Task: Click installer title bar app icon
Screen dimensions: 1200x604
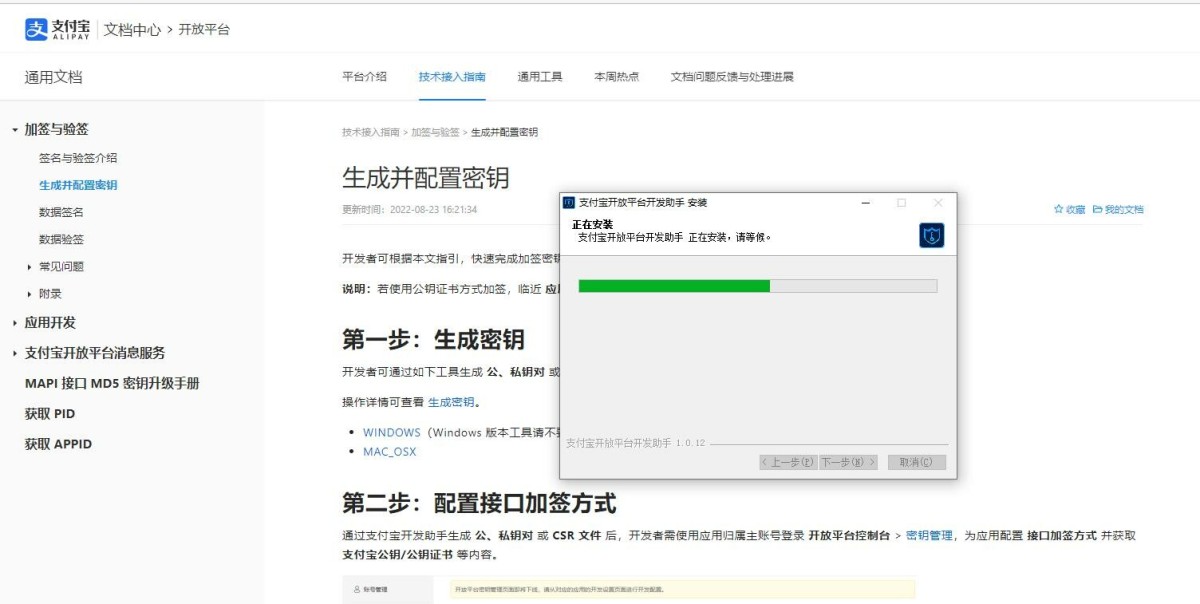Action: point(569,203)
